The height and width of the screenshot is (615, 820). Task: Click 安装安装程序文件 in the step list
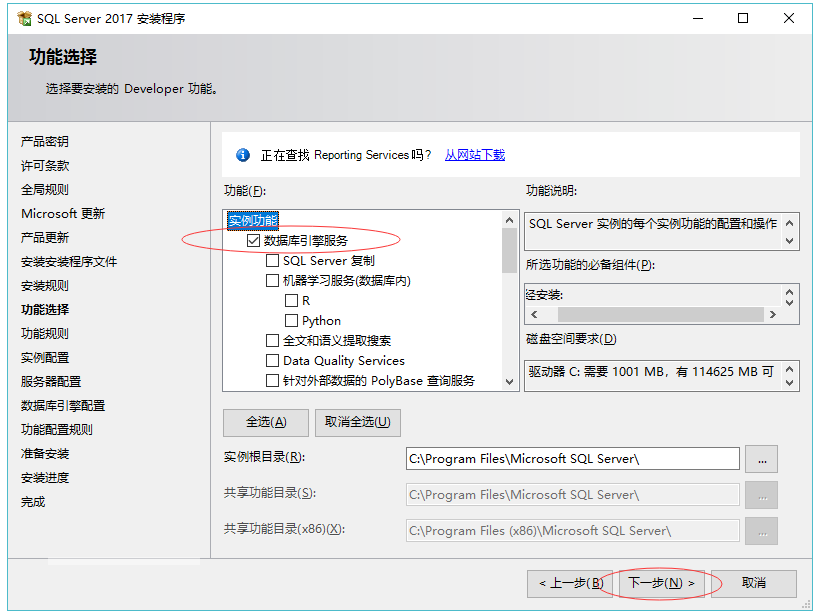coord(69,262)
